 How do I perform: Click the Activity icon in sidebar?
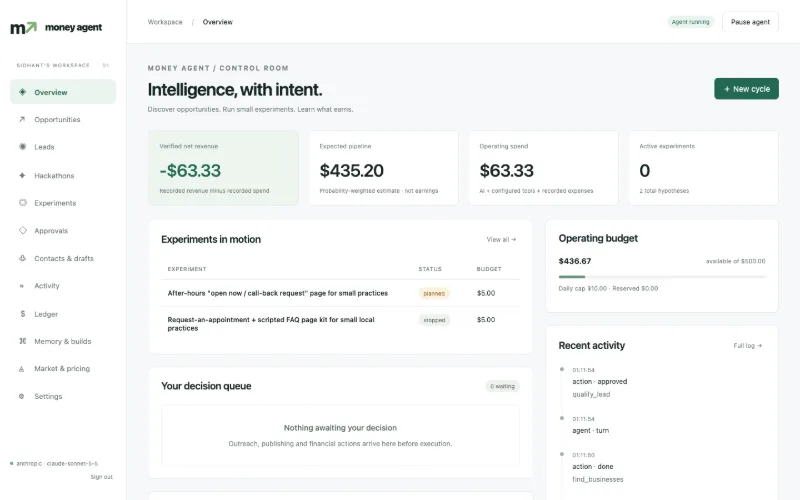(x=21, y=286)
